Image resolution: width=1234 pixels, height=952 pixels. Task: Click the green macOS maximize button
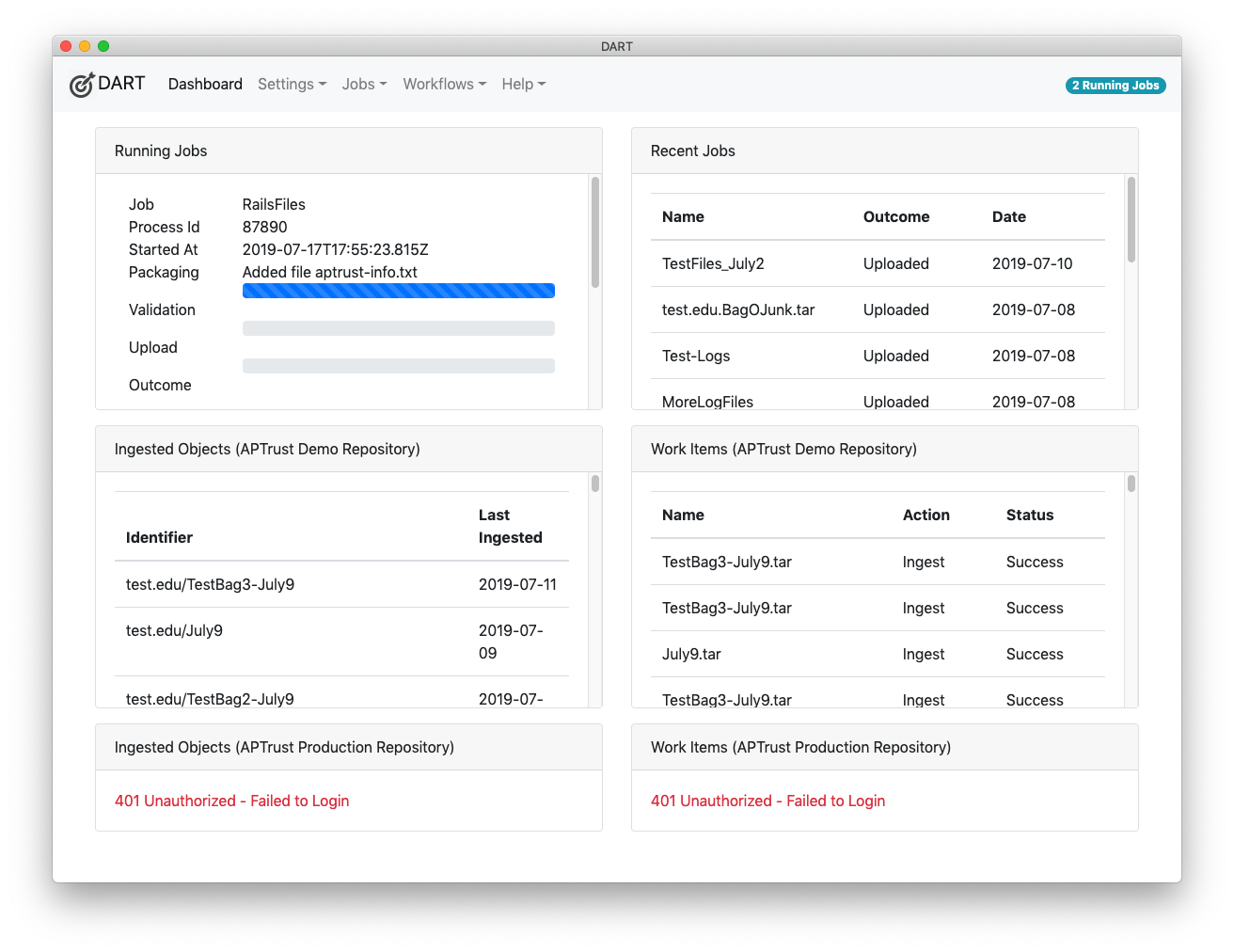(103, 46)
